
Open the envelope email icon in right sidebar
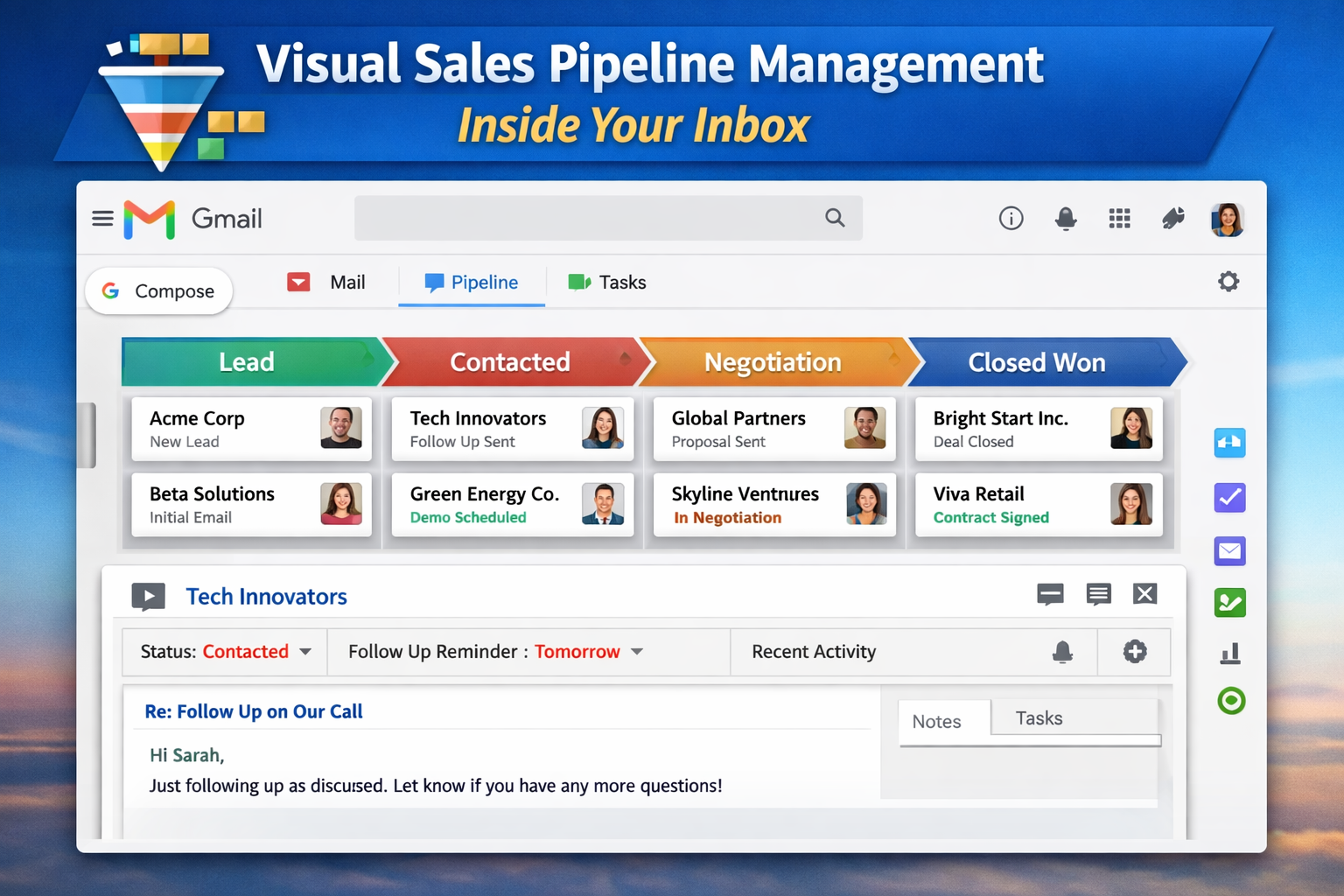tap(1229, 551)
